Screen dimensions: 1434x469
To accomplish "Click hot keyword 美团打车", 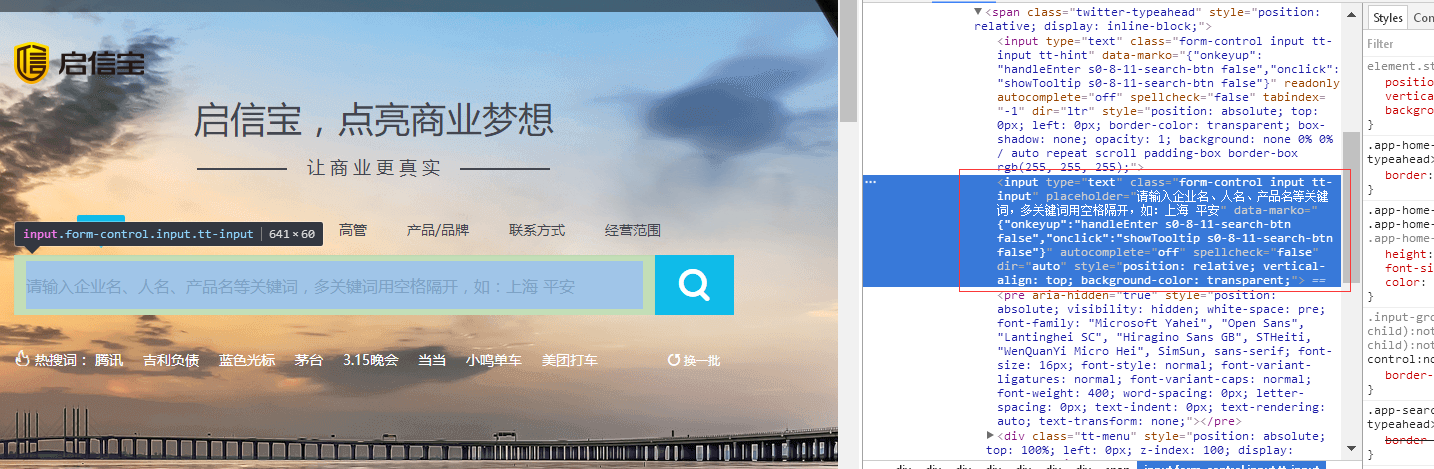I will (570, 360).
